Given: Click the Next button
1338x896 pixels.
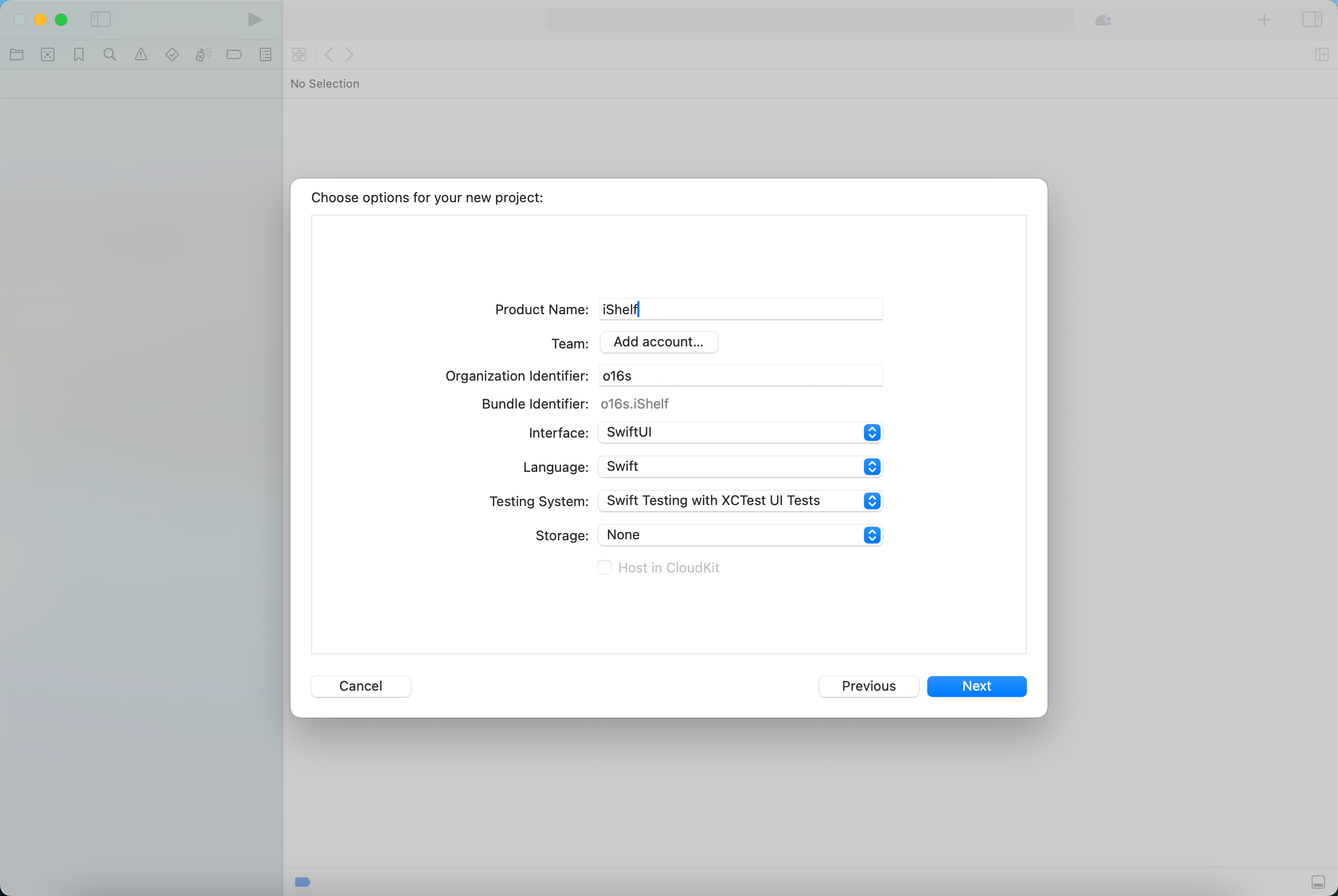Looking at the screenshot, I should [976, 687].
